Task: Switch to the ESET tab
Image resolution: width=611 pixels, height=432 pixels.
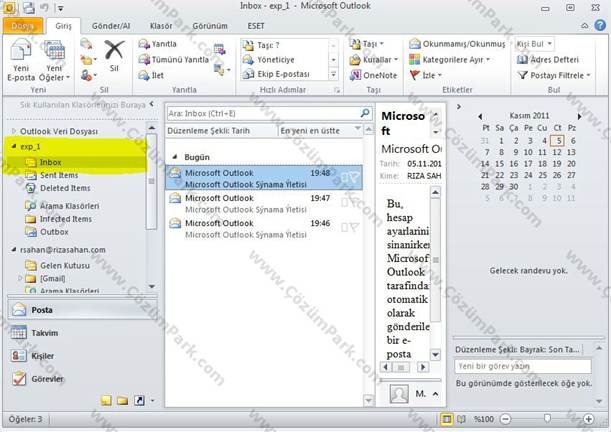Action: pyautogui.click(x=256, y=26)
